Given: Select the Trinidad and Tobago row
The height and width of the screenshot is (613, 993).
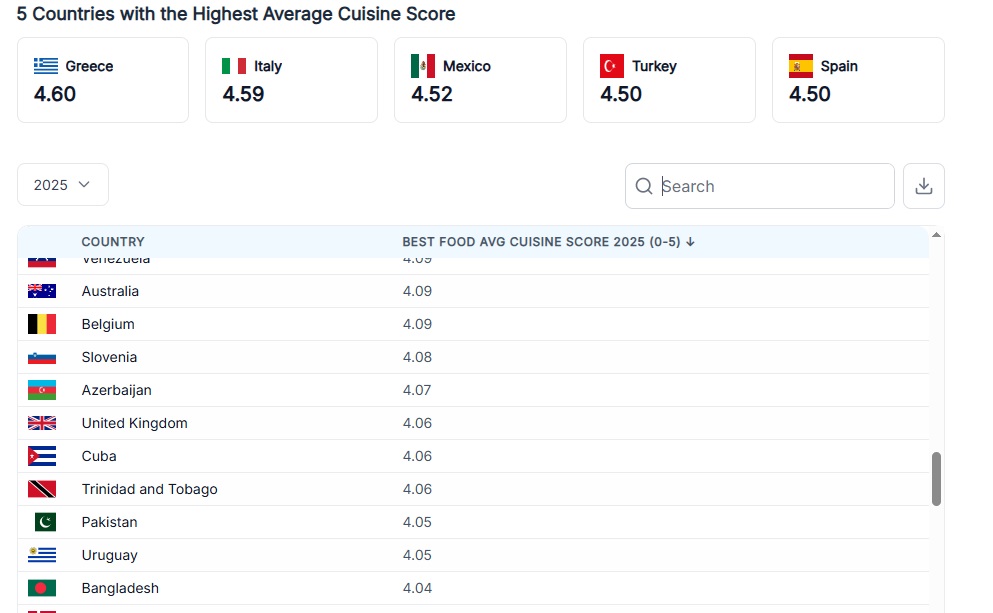Looking at the screenshot, I should 149,489.
